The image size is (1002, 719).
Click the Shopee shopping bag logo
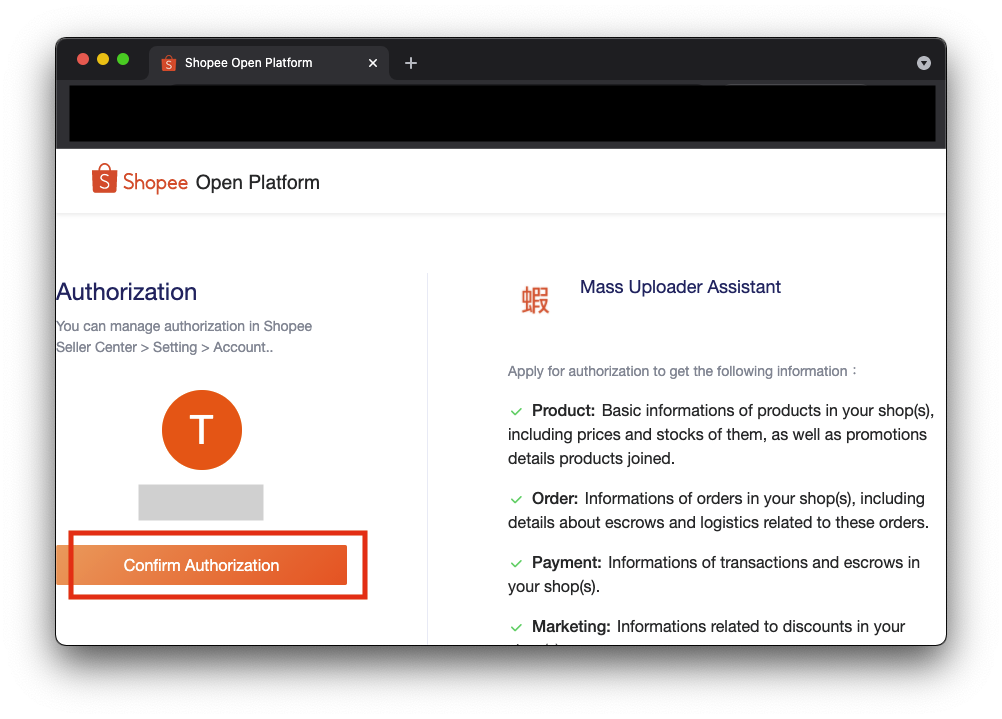104,179
